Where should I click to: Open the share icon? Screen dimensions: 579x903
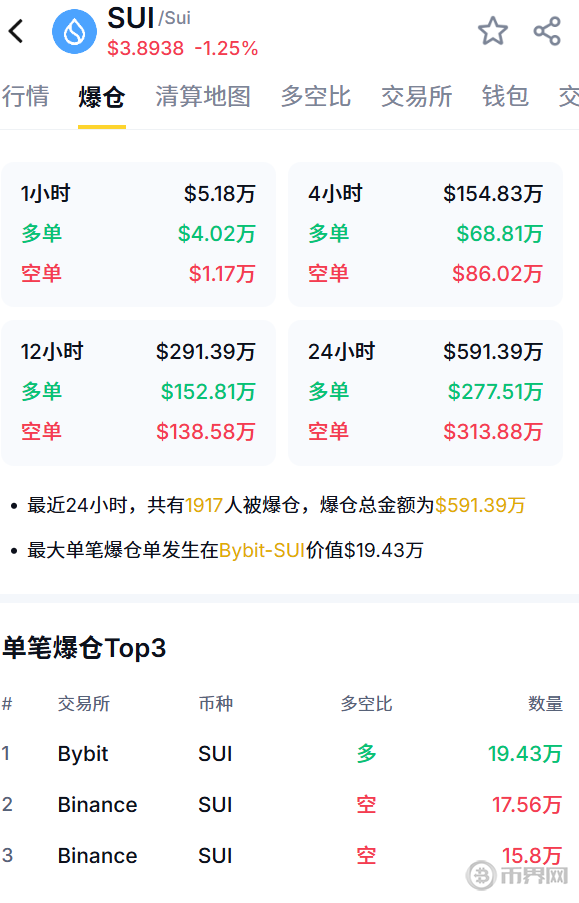pos(547,31)
